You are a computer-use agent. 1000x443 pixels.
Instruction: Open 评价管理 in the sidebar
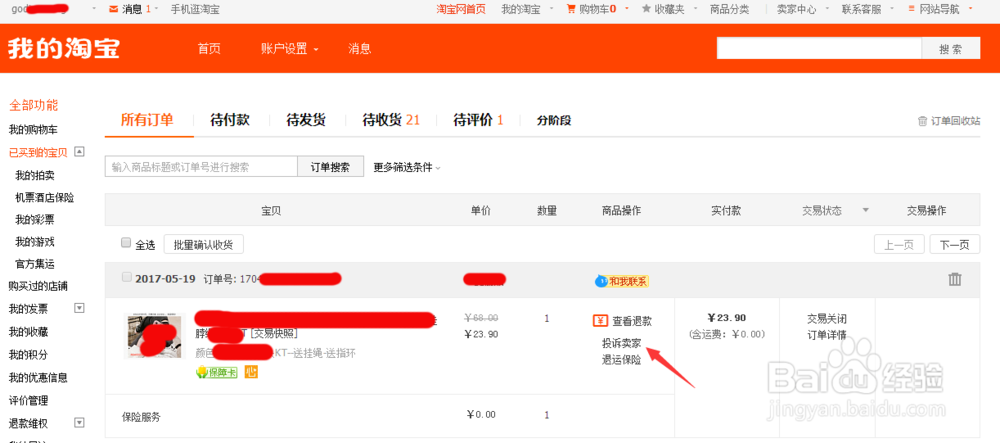click(x=28, y=400)
